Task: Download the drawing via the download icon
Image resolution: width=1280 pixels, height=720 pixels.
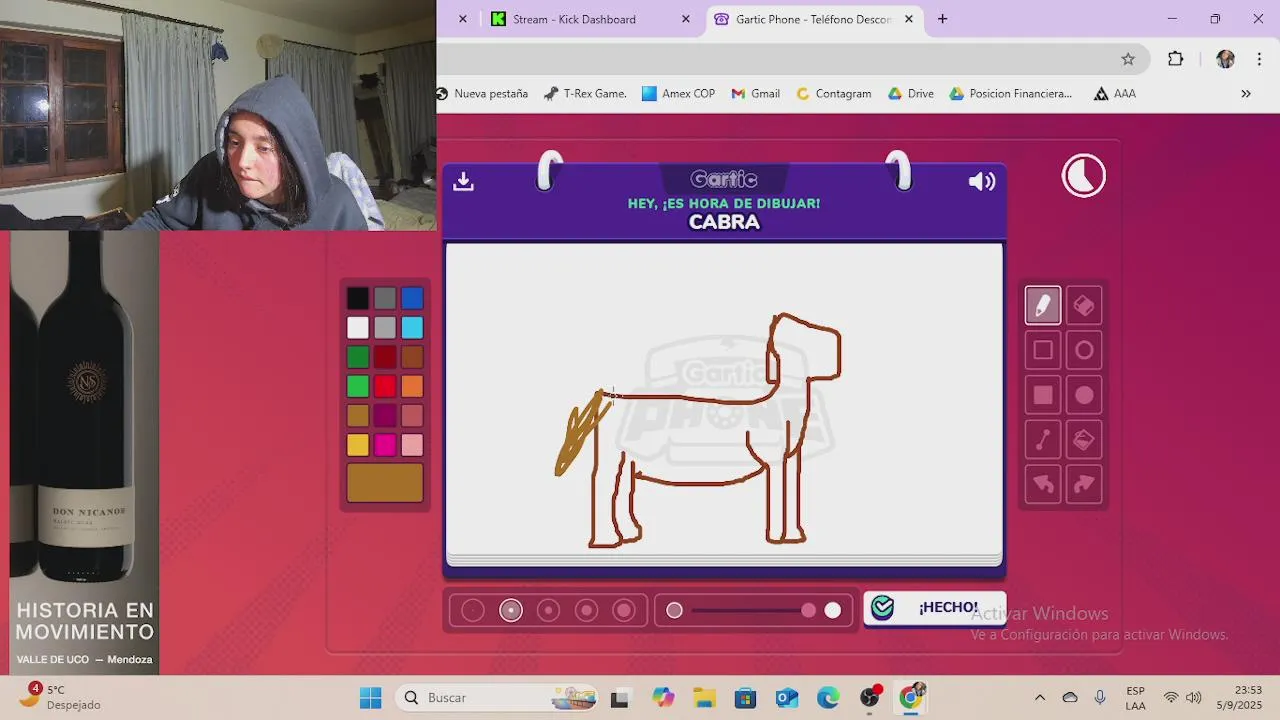Action: (x=463, y=181)
